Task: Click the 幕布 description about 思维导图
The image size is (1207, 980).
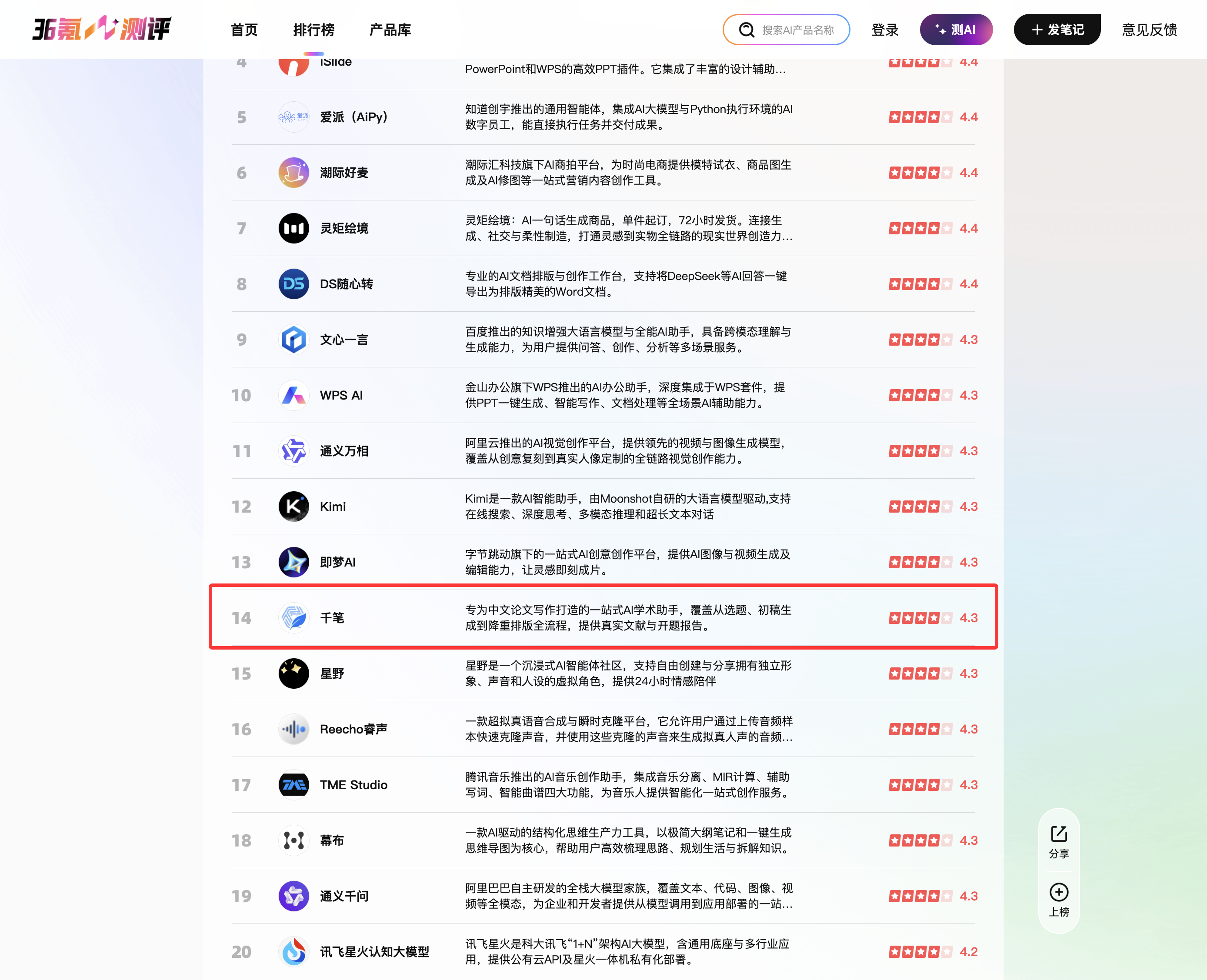Action: tap(628, 840)
